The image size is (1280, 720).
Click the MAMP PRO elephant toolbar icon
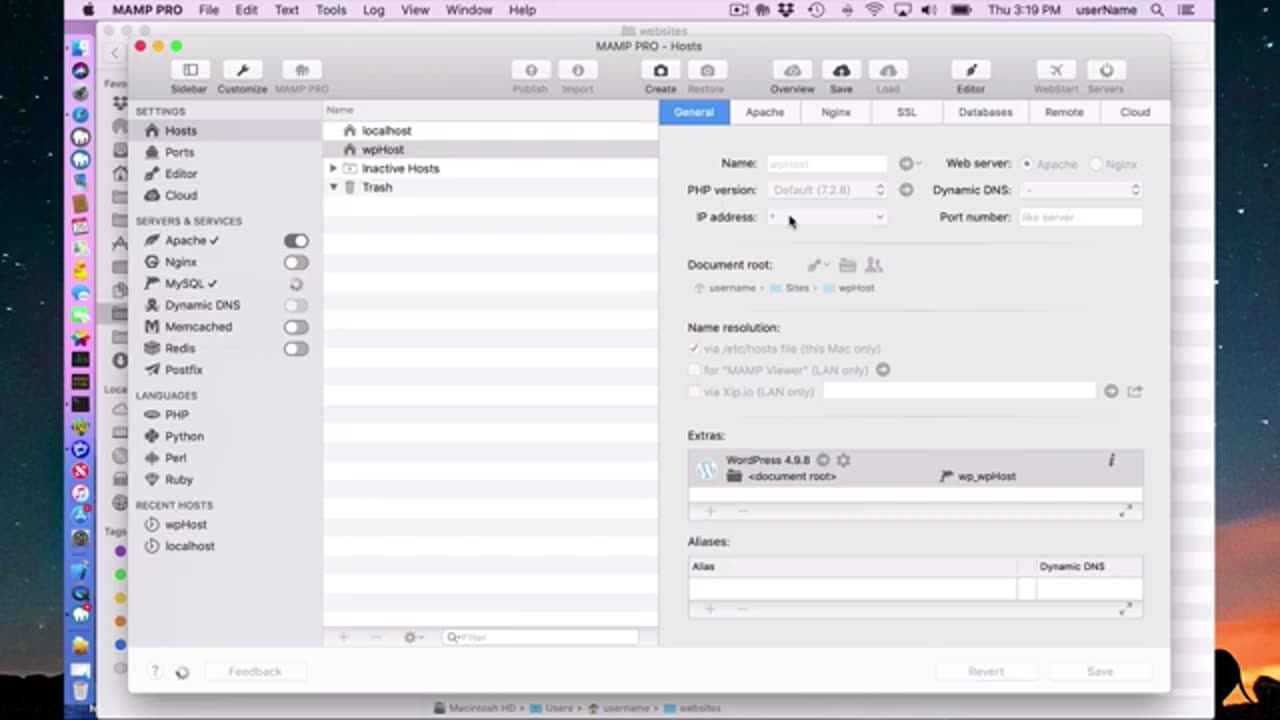point(301,70)
